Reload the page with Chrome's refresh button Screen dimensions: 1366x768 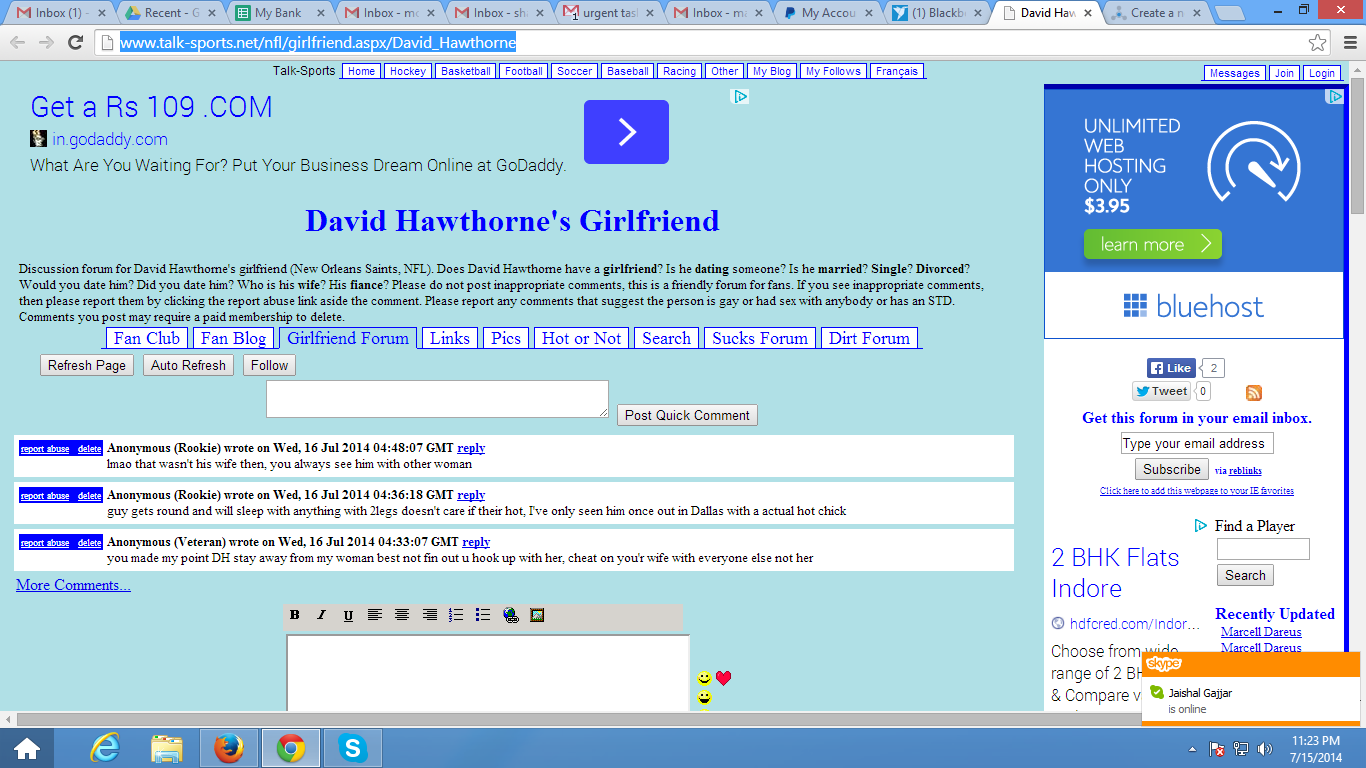[x=75, y=42]
